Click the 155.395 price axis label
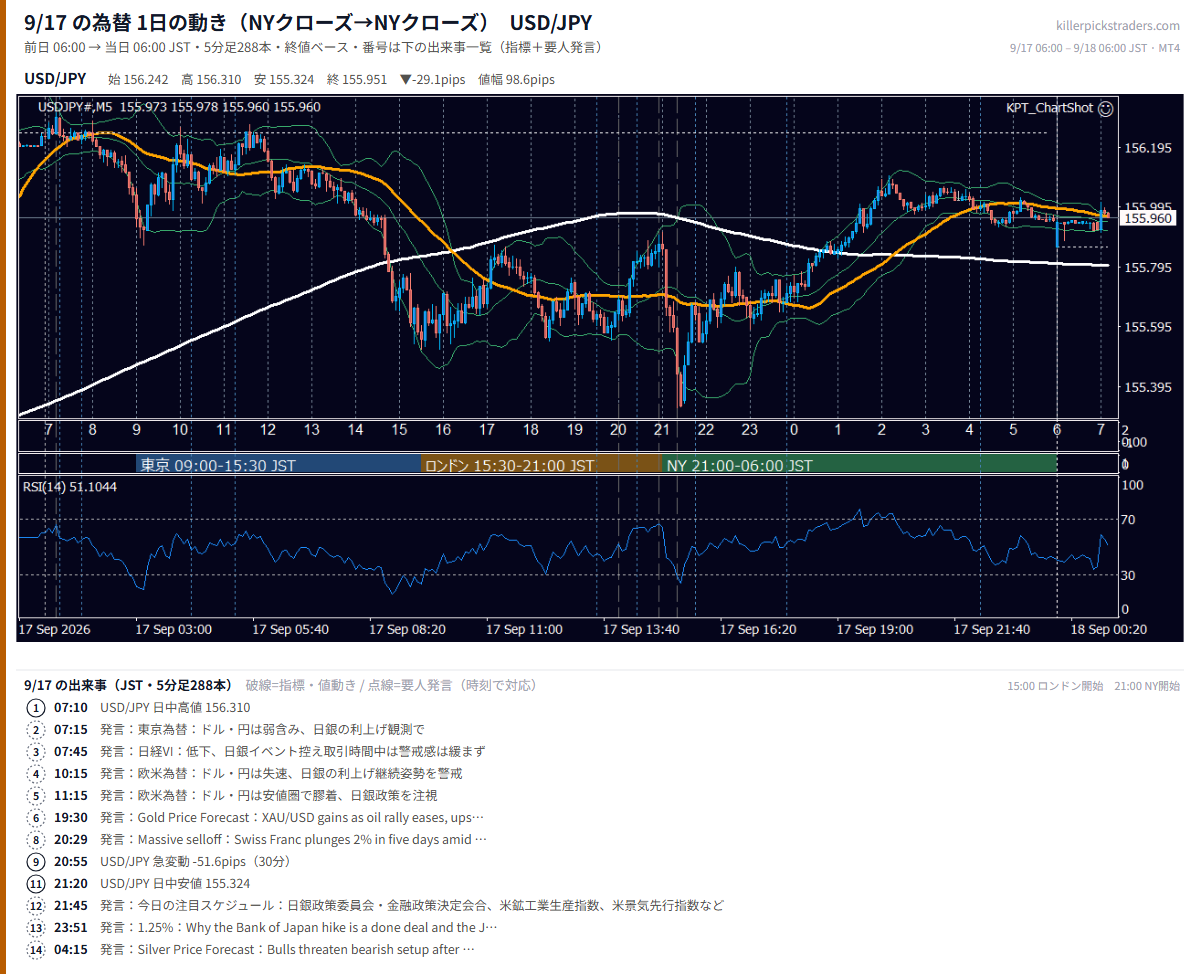This screenshot has height=974, width=1200. tap(1148, 388)
